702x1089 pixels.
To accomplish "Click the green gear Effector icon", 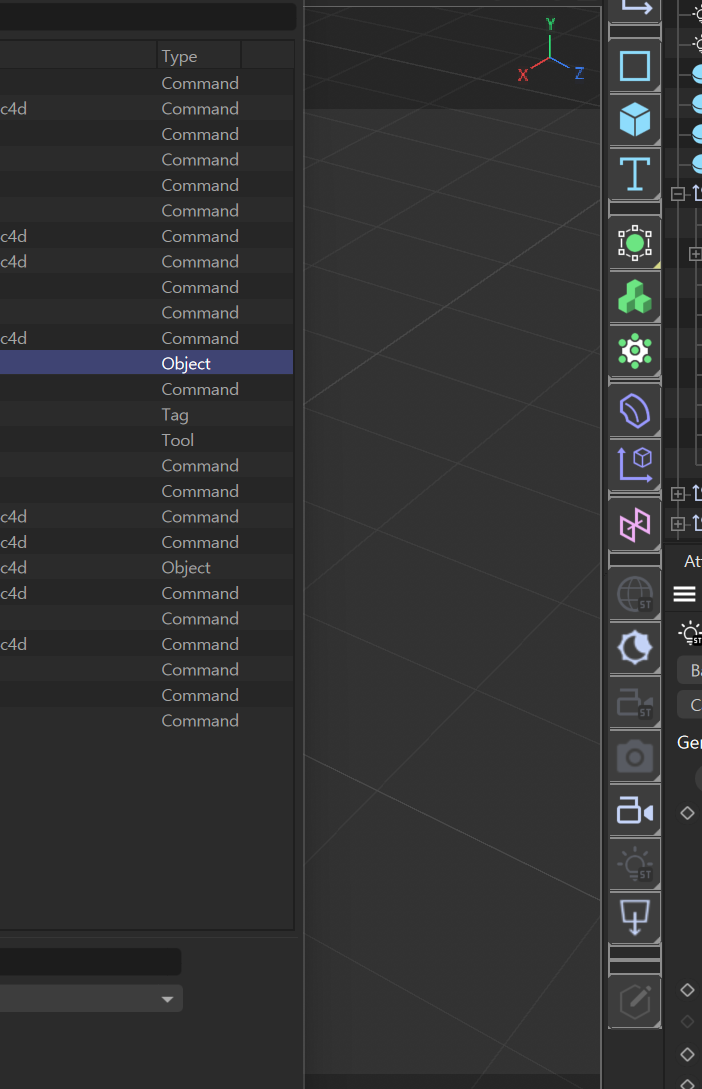I will (635, 350).
